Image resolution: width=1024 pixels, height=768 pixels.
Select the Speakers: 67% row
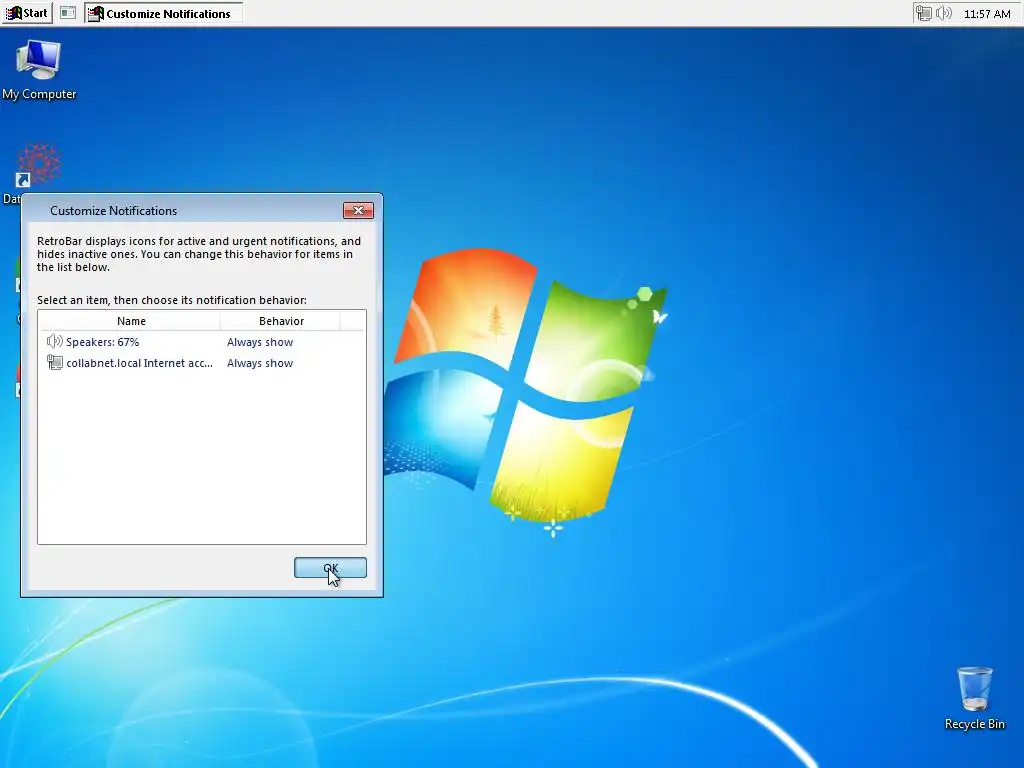202,342
